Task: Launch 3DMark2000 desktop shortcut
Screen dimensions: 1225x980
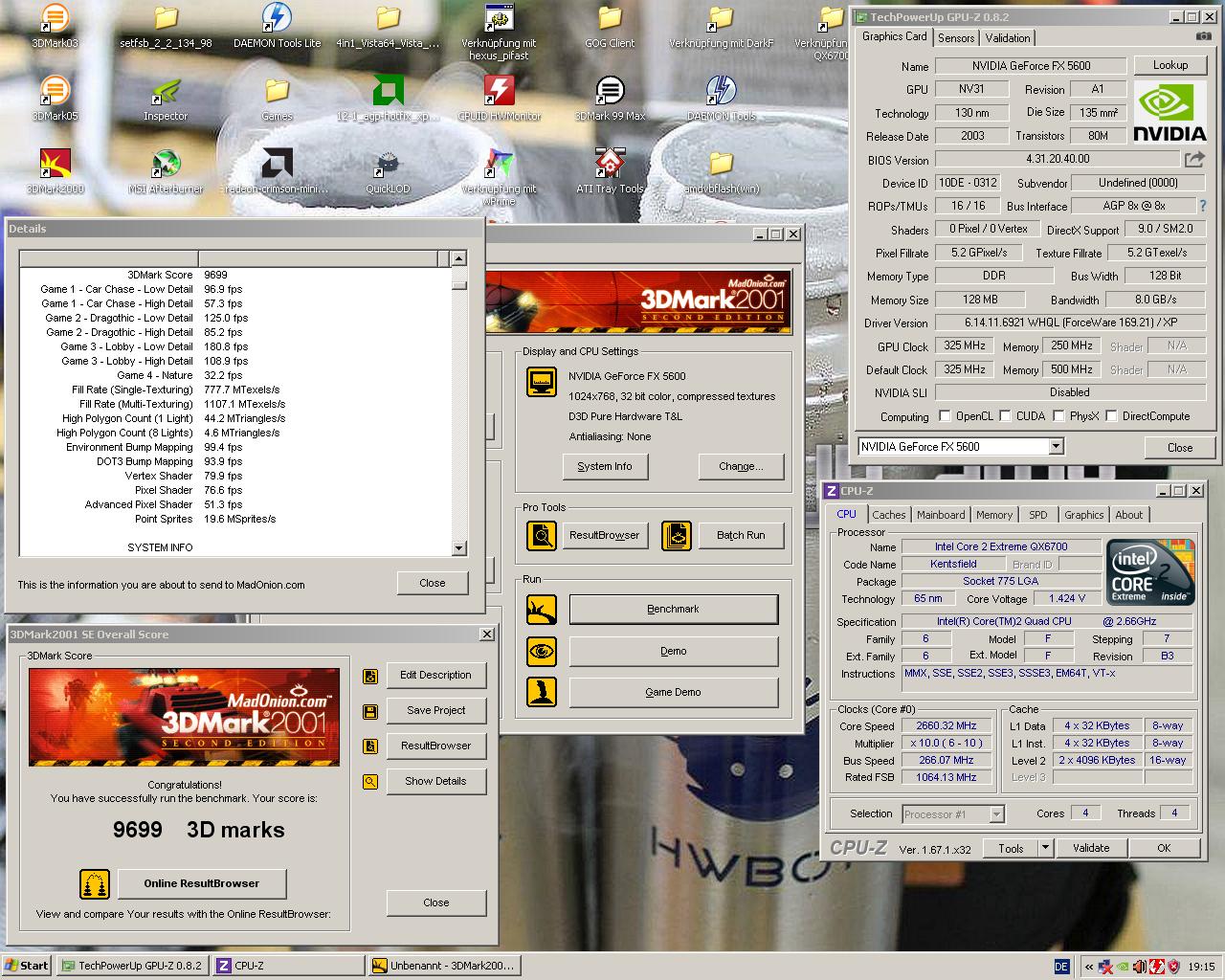Action: point(55,164)
